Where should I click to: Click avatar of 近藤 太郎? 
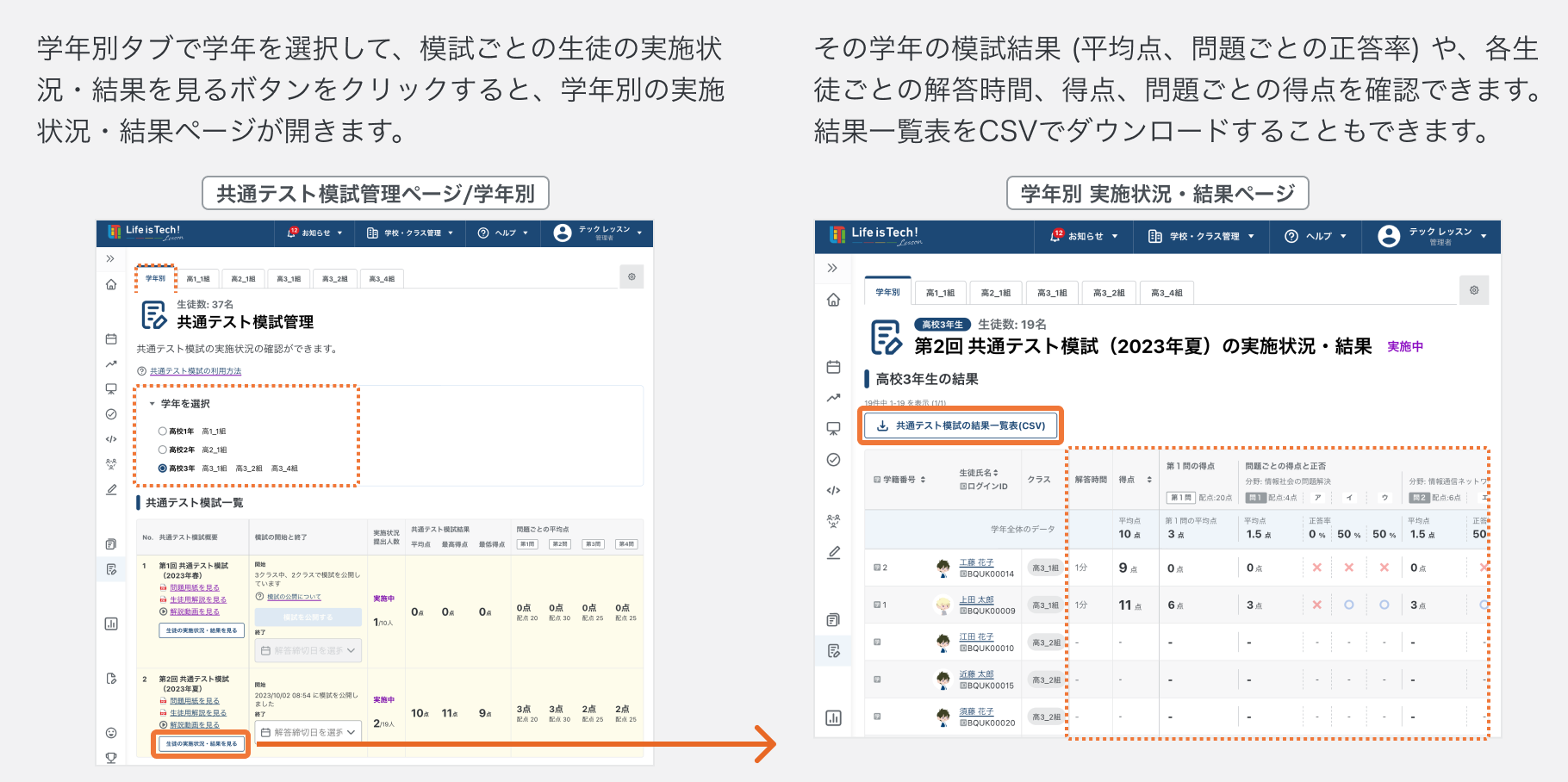(x=943, y=680)
